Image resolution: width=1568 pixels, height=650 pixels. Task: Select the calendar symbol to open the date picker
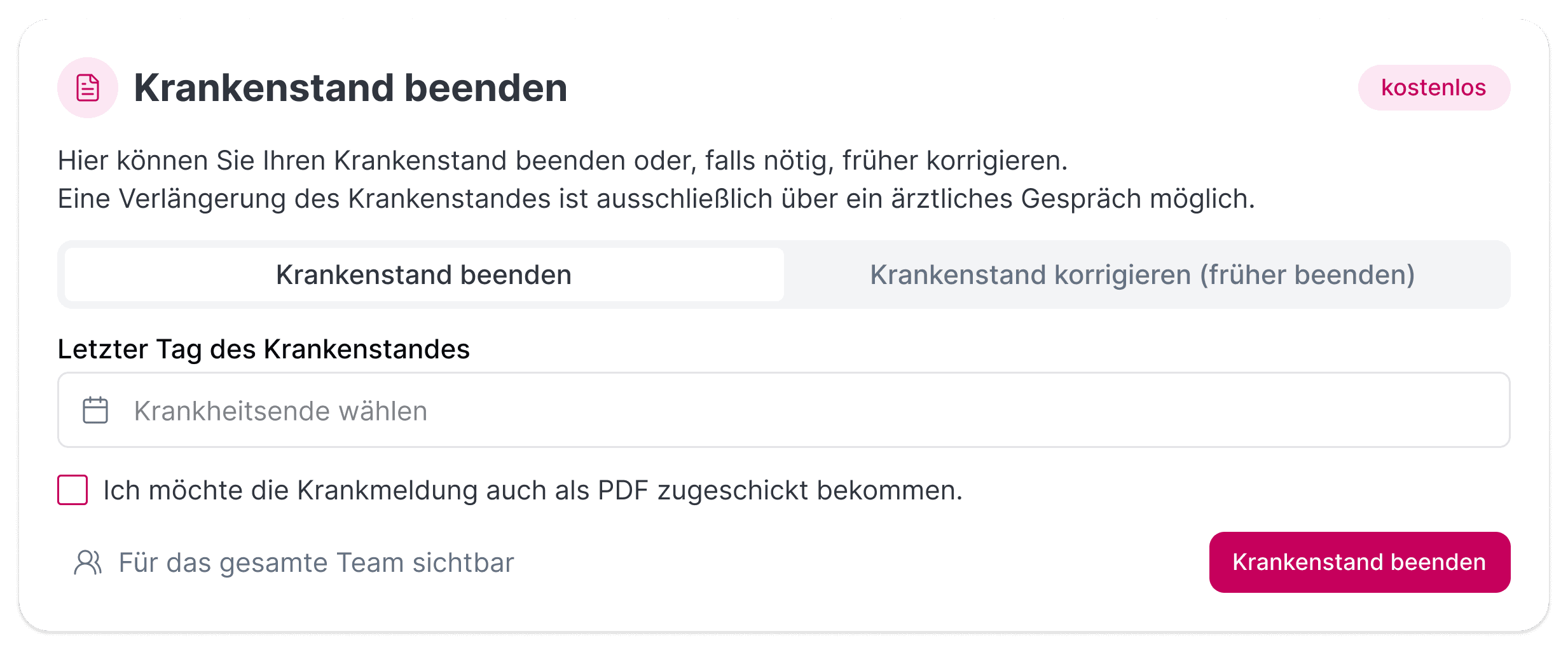point(94,410)
